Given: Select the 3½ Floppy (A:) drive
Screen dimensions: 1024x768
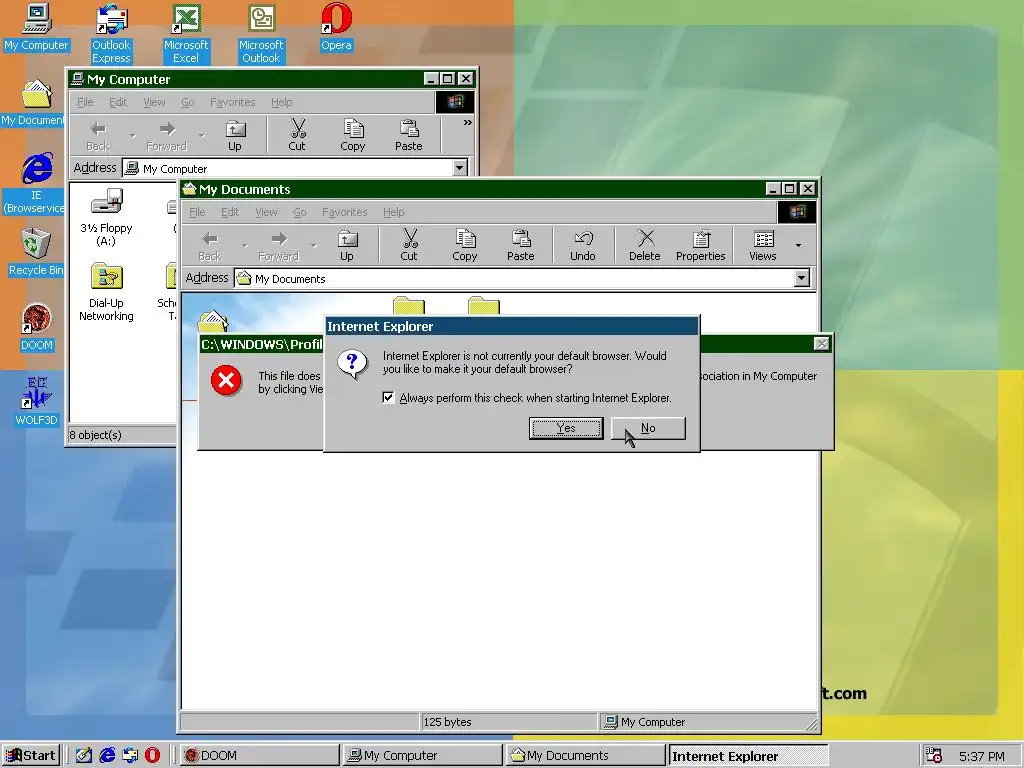Looking at the screenshot, I should tap(106, 217).
